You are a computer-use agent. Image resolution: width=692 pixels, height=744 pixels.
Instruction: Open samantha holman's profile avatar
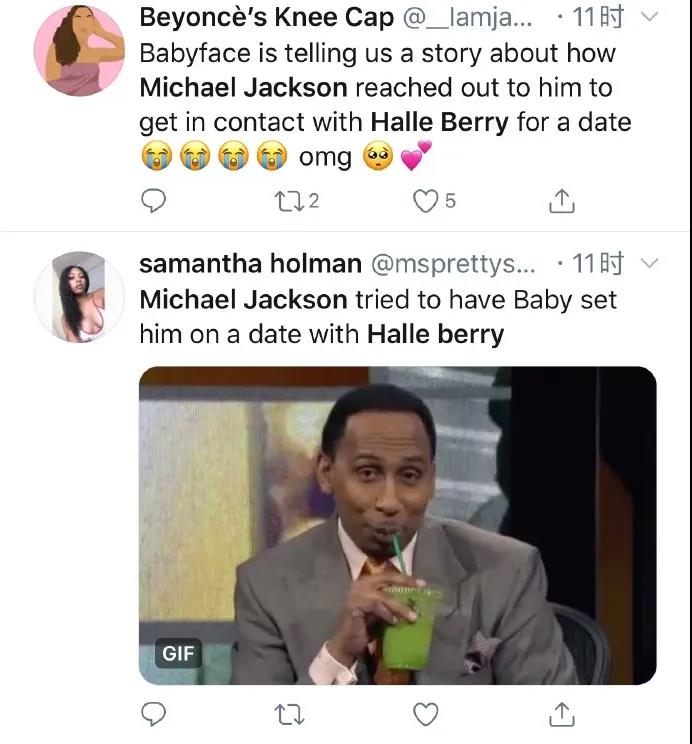pos(79,296)
